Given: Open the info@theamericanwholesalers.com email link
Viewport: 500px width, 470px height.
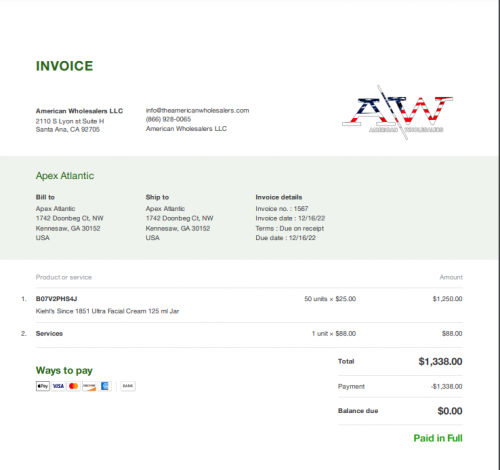Looking at the screenshot, I should pos(197,110).
